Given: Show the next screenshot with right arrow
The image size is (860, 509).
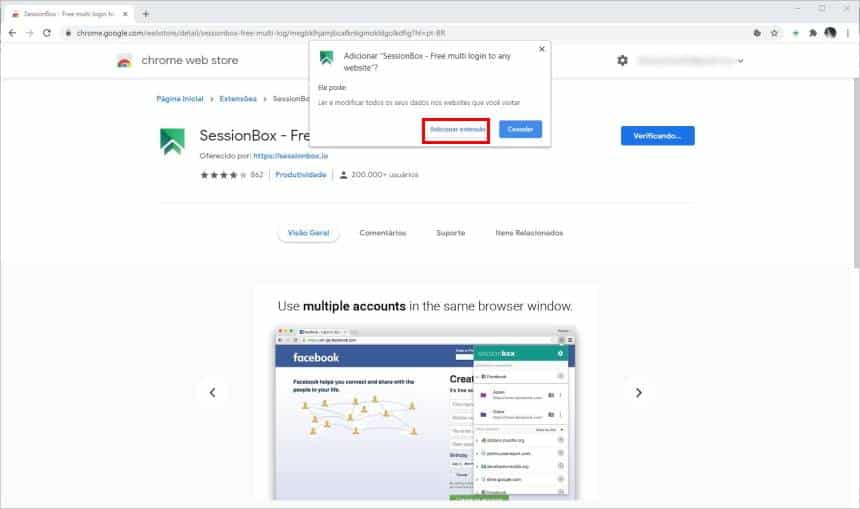Looking at the screenshot, I should [x=638, y=393].
